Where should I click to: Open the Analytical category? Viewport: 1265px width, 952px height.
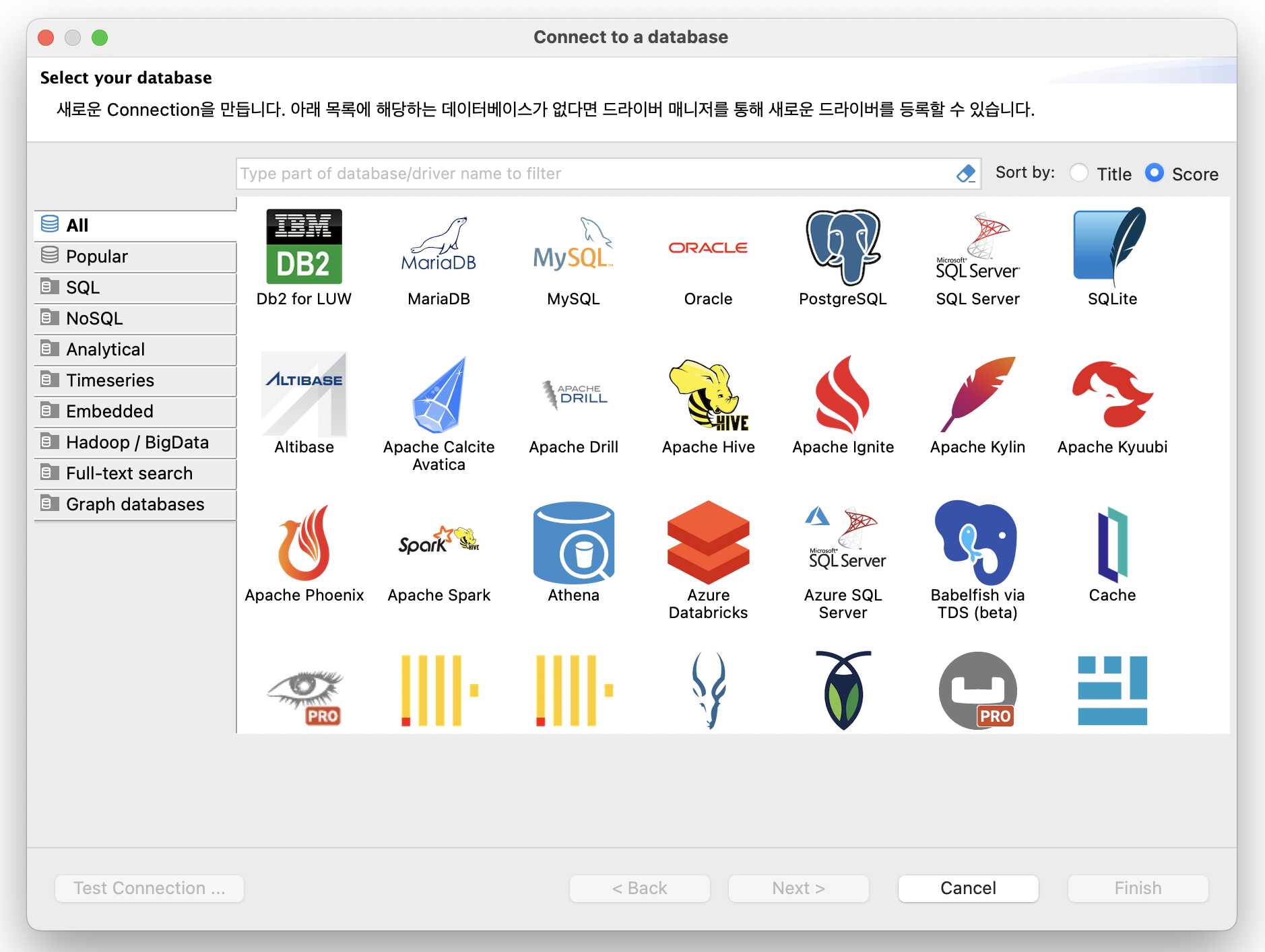point(135,349)
